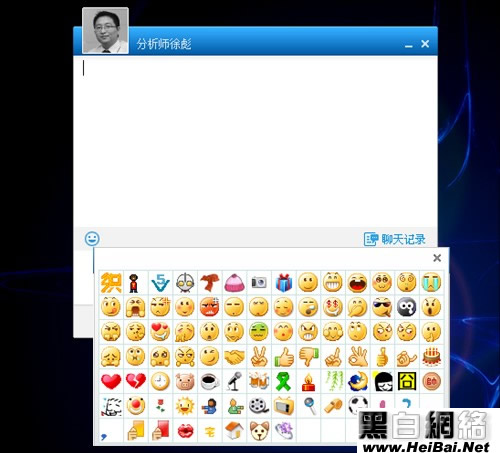Image resolution: width=500 pixels, height=453 pixels.
Task: Open the emoticon picker smiley button
Action: [92, 239]
